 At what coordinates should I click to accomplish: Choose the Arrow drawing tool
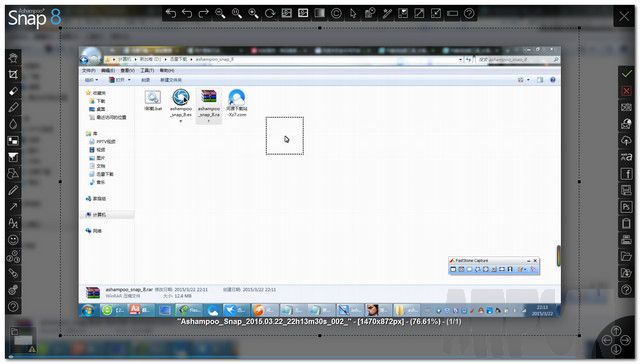click(x=13, y=206)
